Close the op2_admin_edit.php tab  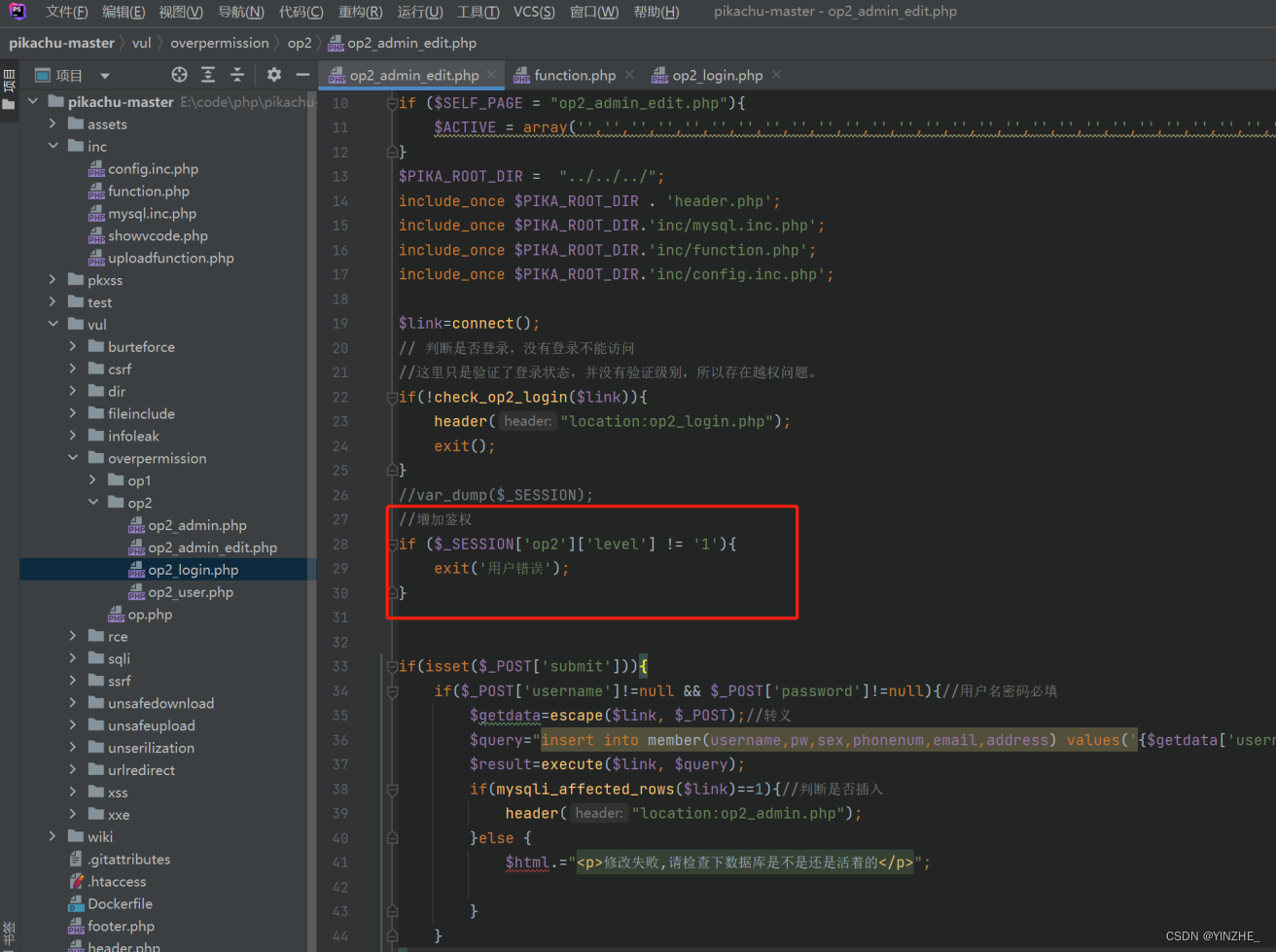pyautogui.click(x=491, y=75)
